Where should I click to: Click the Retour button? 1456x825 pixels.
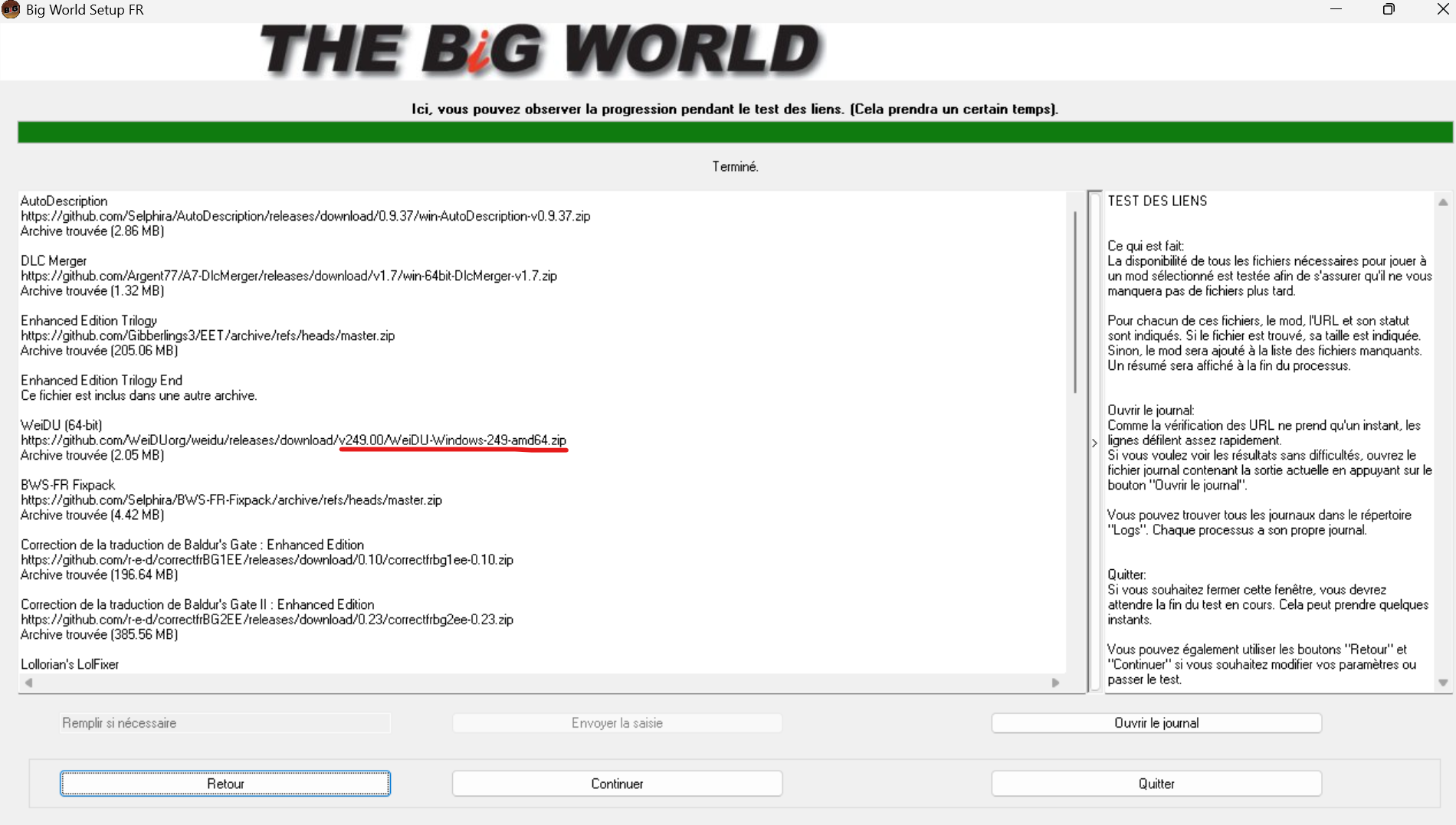tap(225, 784)
